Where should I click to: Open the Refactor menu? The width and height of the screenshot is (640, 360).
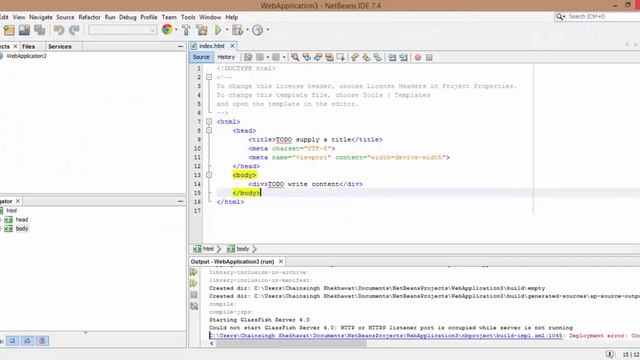click(x=89, y=17)
